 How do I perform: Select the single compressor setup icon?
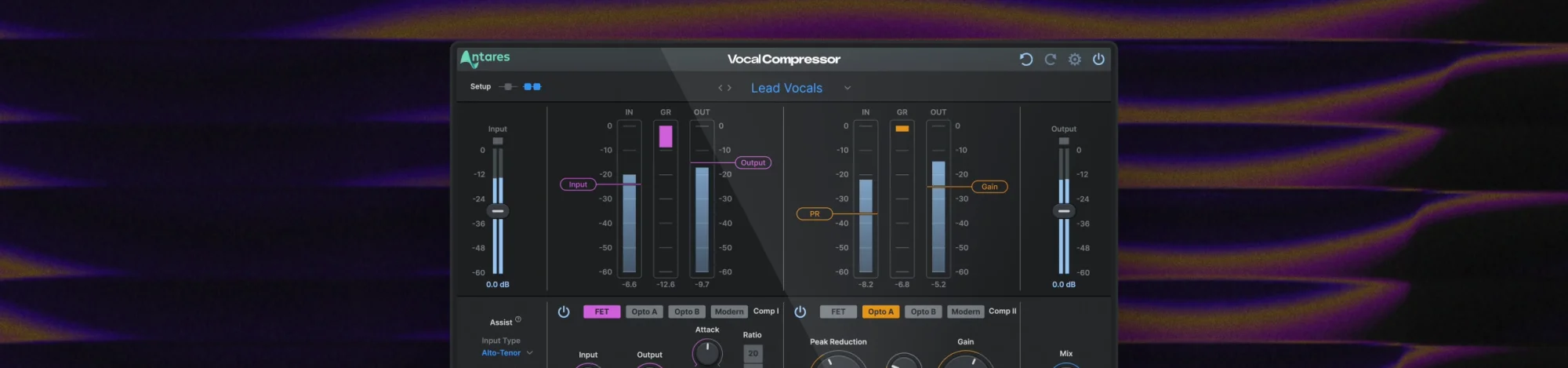tap(508, 86)
